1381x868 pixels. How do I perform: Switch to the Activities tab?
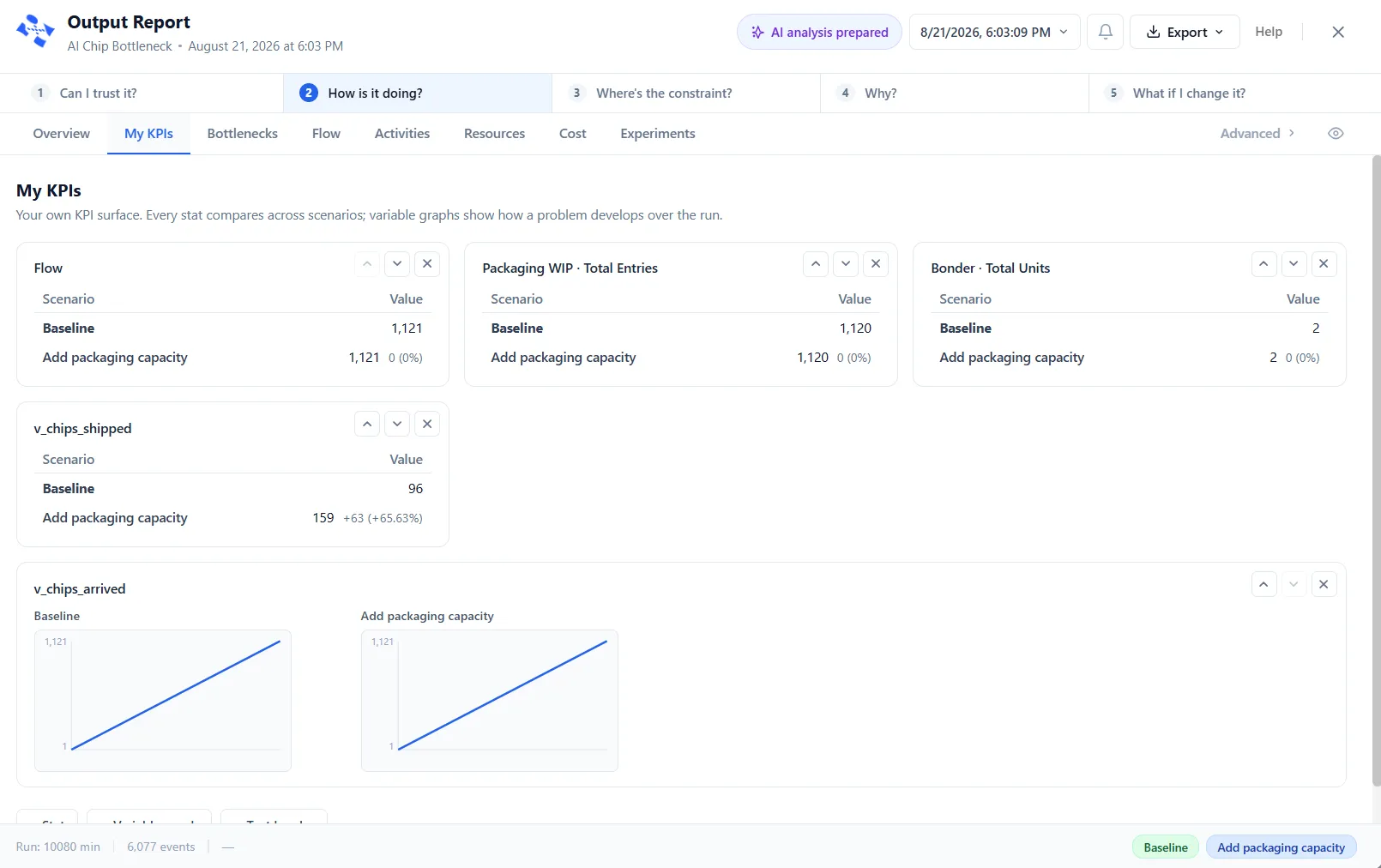coord(402,133)
